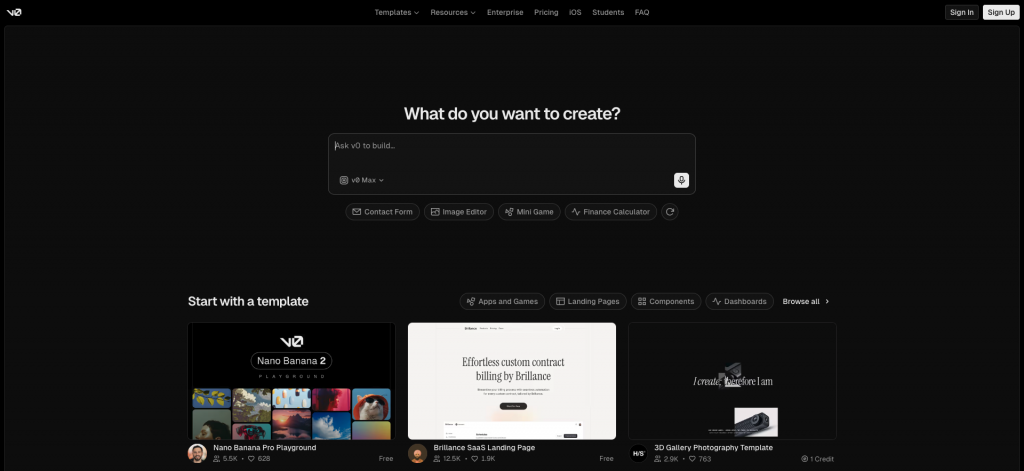Click 3D Gallery Photography Template title text
Screen dimensions: 1024x471
coord(713,448)
